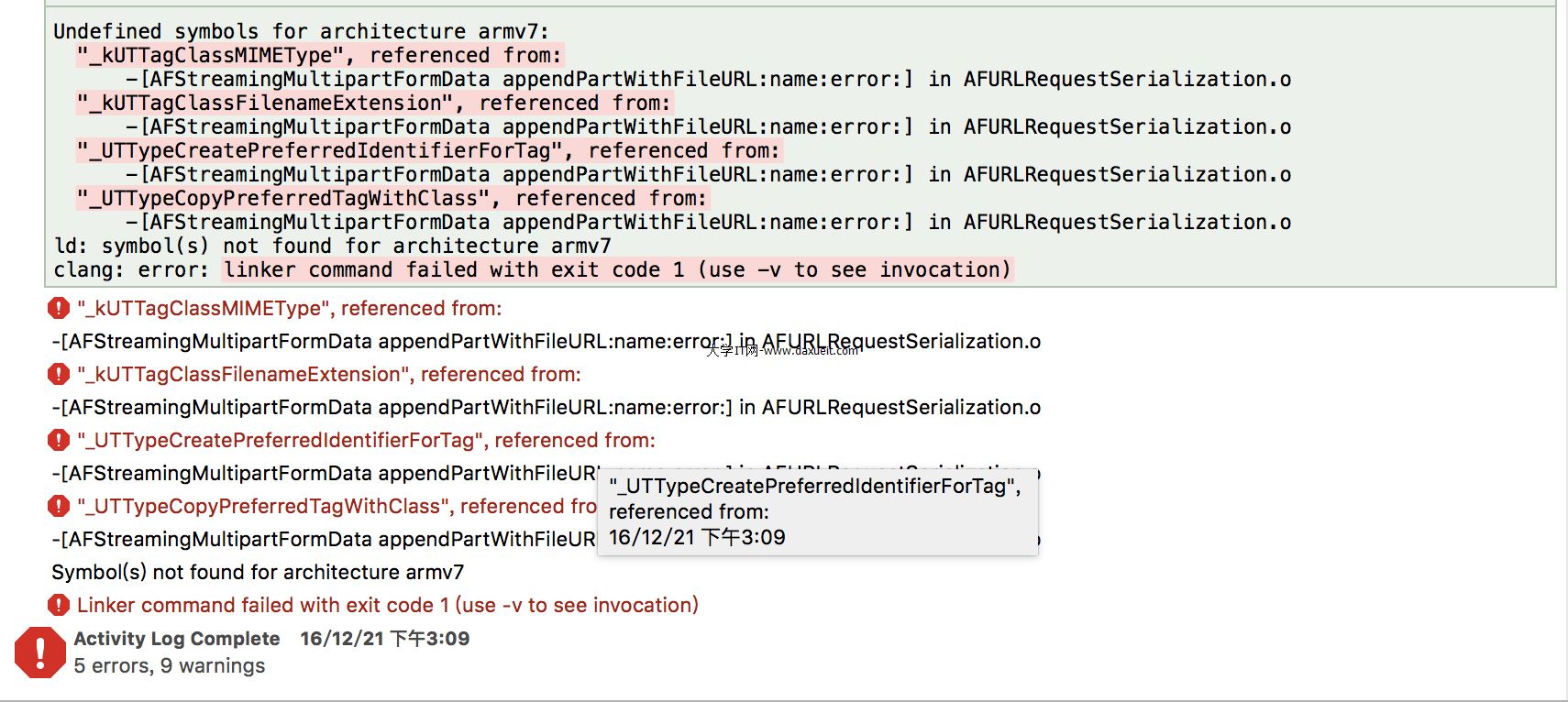Image resolution: width=1568 pixels, height=702 pixels.
Task: Select the "_UTTypeCreatePreferredIdentifierForTag" red issue row text
Action: click(x=366, y=441)
